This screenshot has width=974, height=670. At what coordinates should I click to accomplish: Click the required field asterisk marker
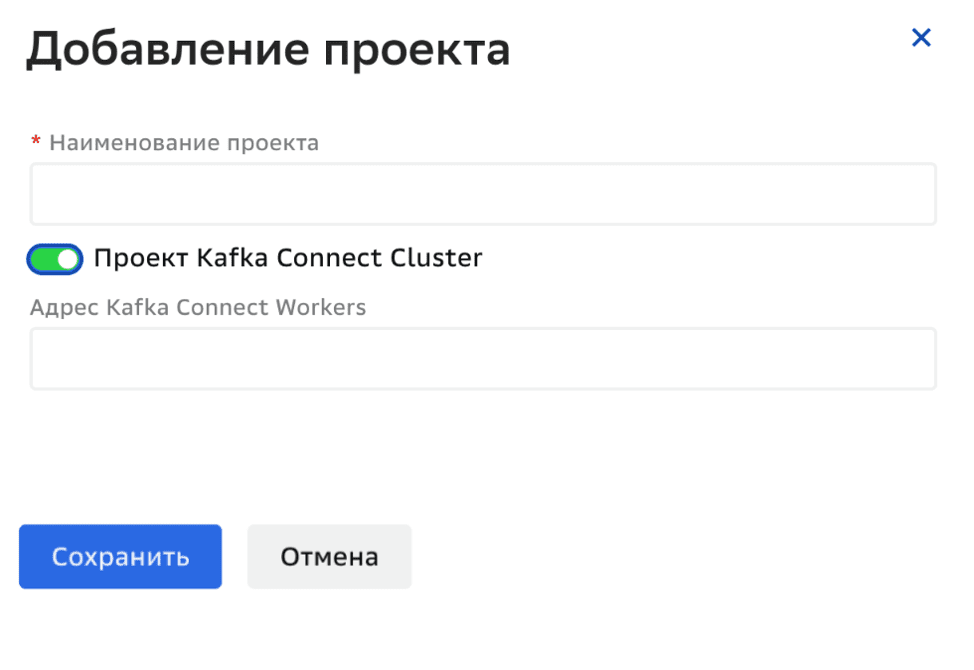coord(36,141)
